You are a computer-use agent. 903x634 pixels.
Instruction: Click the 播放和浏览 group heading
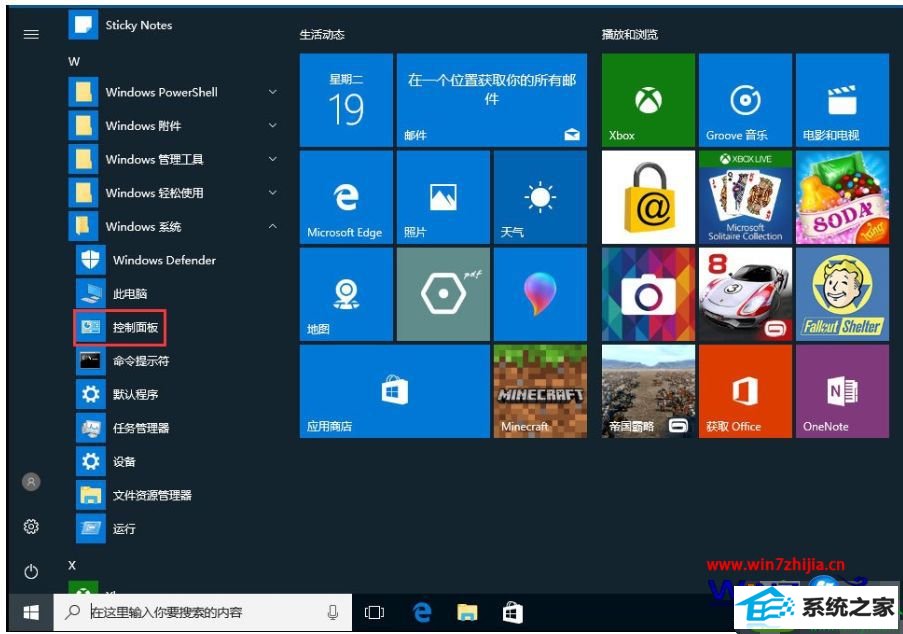click(629, 35)
